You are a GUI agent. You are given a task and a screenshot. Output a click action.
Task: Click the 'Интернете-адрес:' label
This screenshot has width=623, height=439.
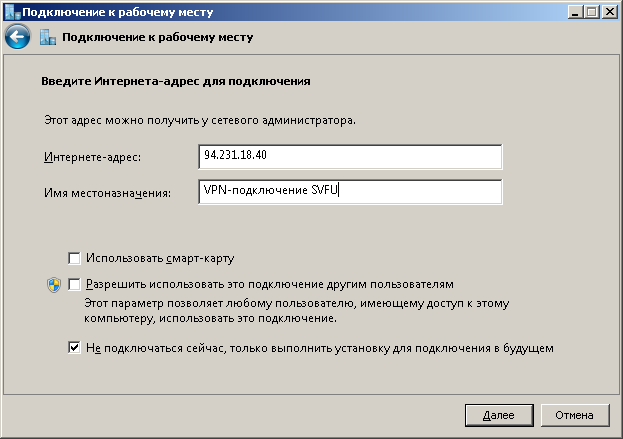tap(93, 158)
